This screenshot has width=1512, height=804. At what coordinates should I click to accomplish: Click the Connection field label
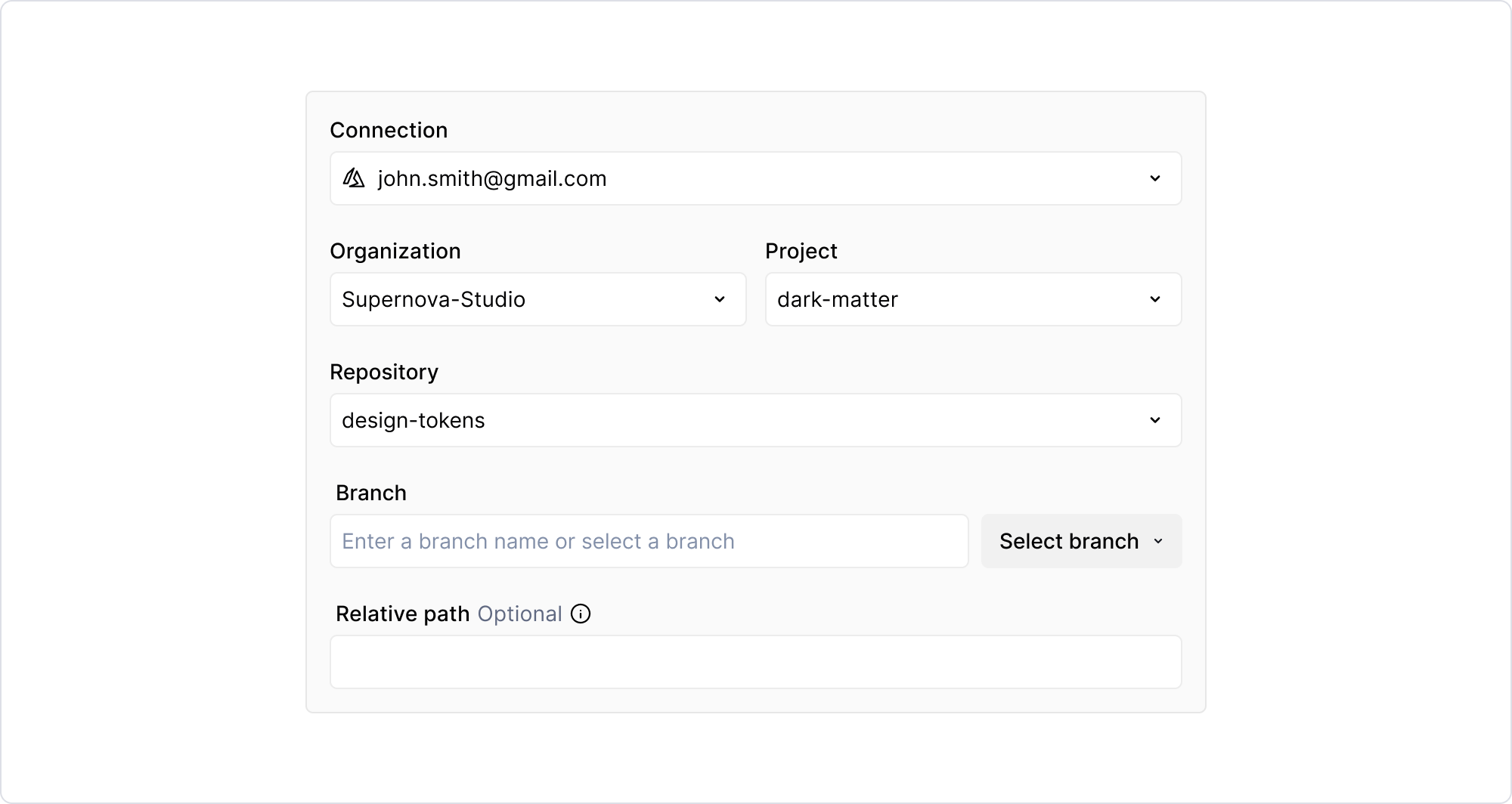point(389,130)
